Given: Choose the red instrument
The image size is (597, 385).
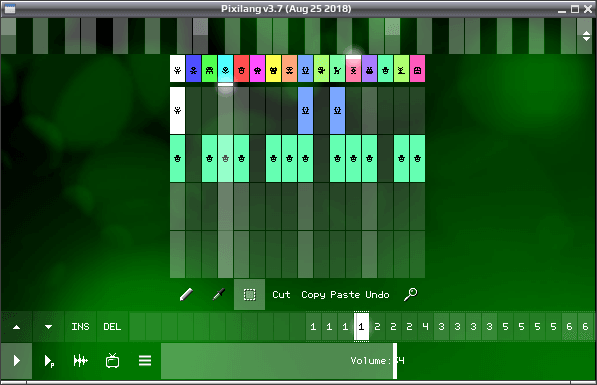Looking at the screenshot, I should [241, 69].
